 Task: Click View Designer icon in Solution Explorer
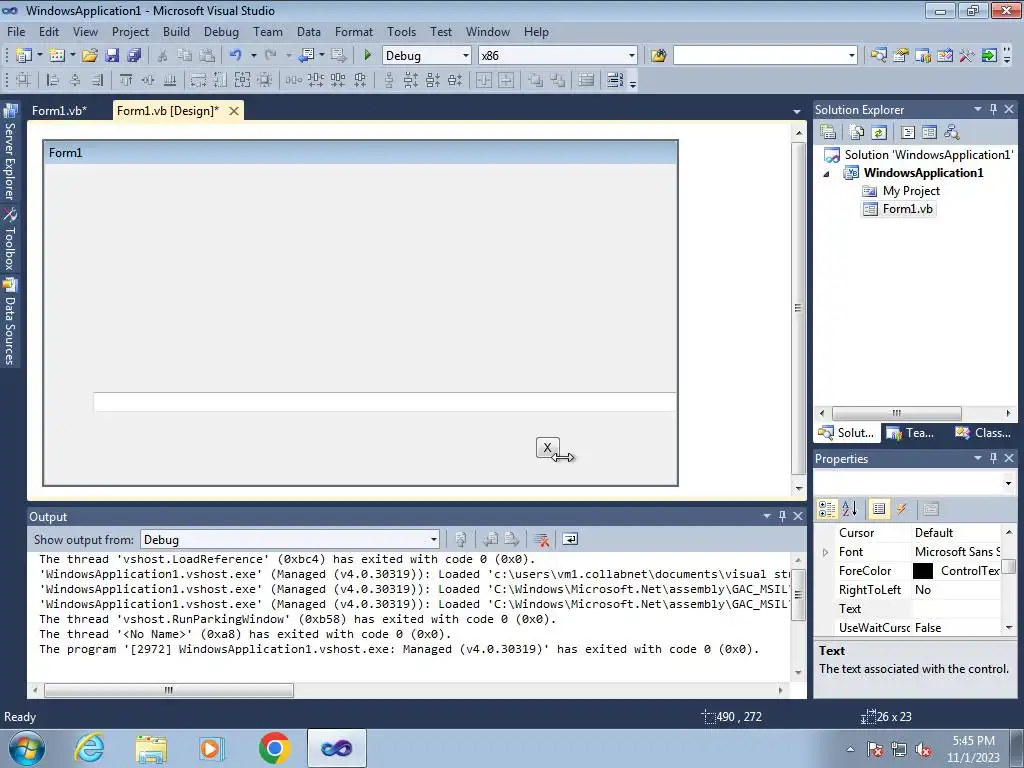click(929, 133)
